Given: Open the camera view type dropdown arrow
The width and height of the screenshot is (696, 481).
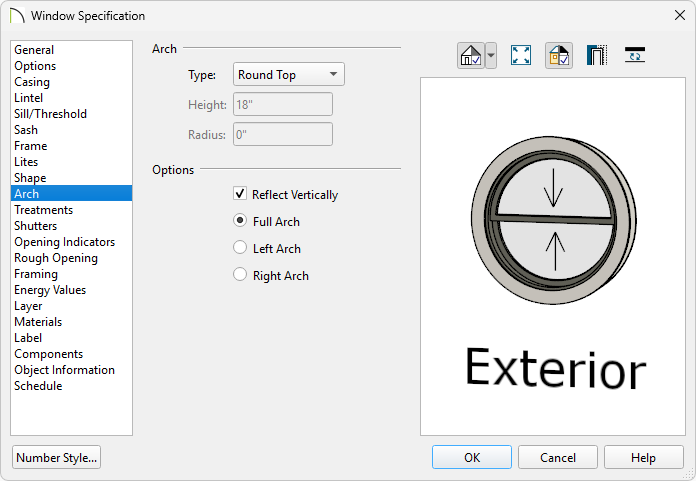Looking at the screenshot, I should [491, 55].
